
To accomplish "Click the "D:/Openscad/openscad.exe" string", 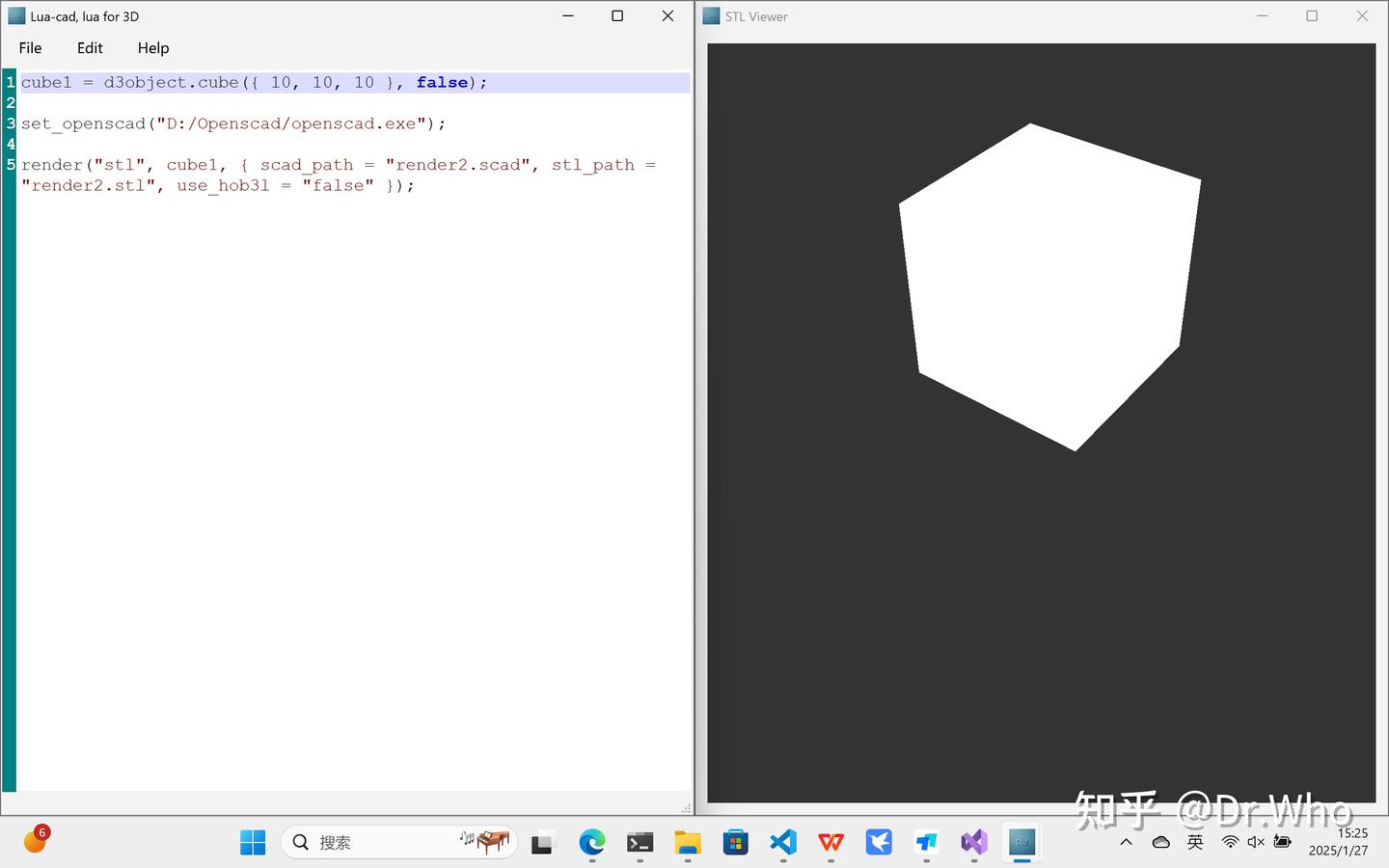I will pos(290,124).
